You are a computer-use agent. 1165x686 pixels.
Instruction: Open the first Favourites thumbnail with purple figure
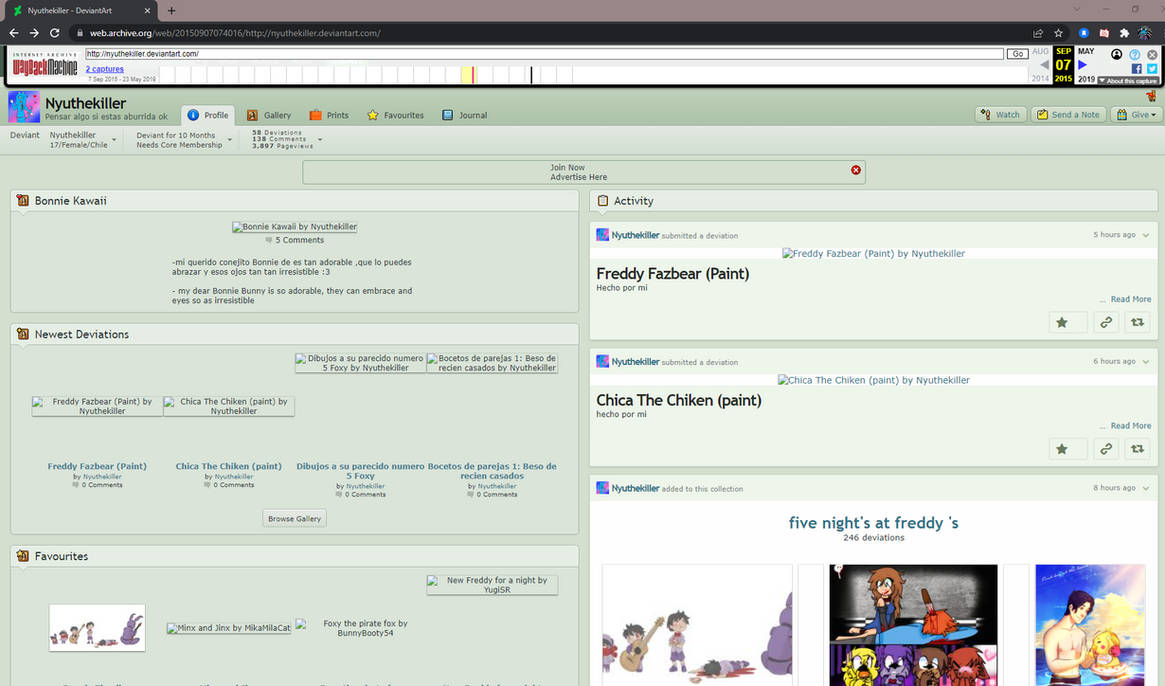click(x=97, y=628)
